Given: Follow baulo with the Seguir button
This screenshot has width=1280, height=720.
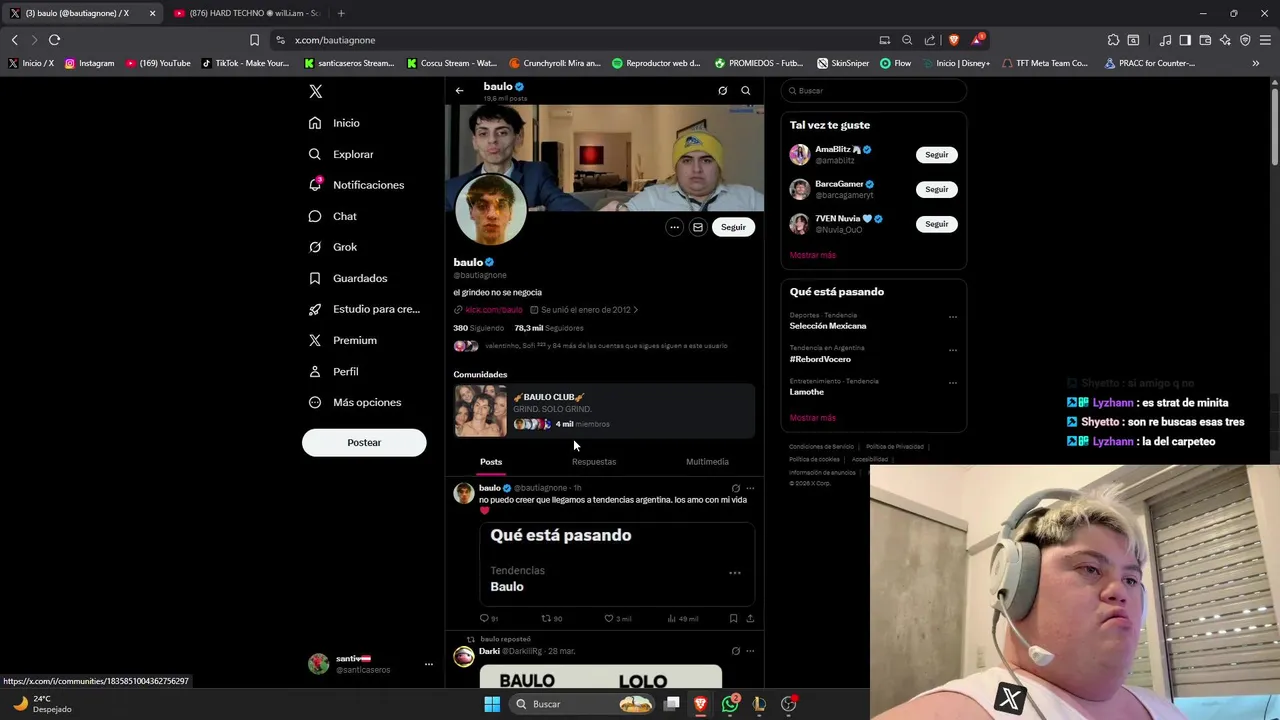Looking at the screenshot, I should point(733,227).
